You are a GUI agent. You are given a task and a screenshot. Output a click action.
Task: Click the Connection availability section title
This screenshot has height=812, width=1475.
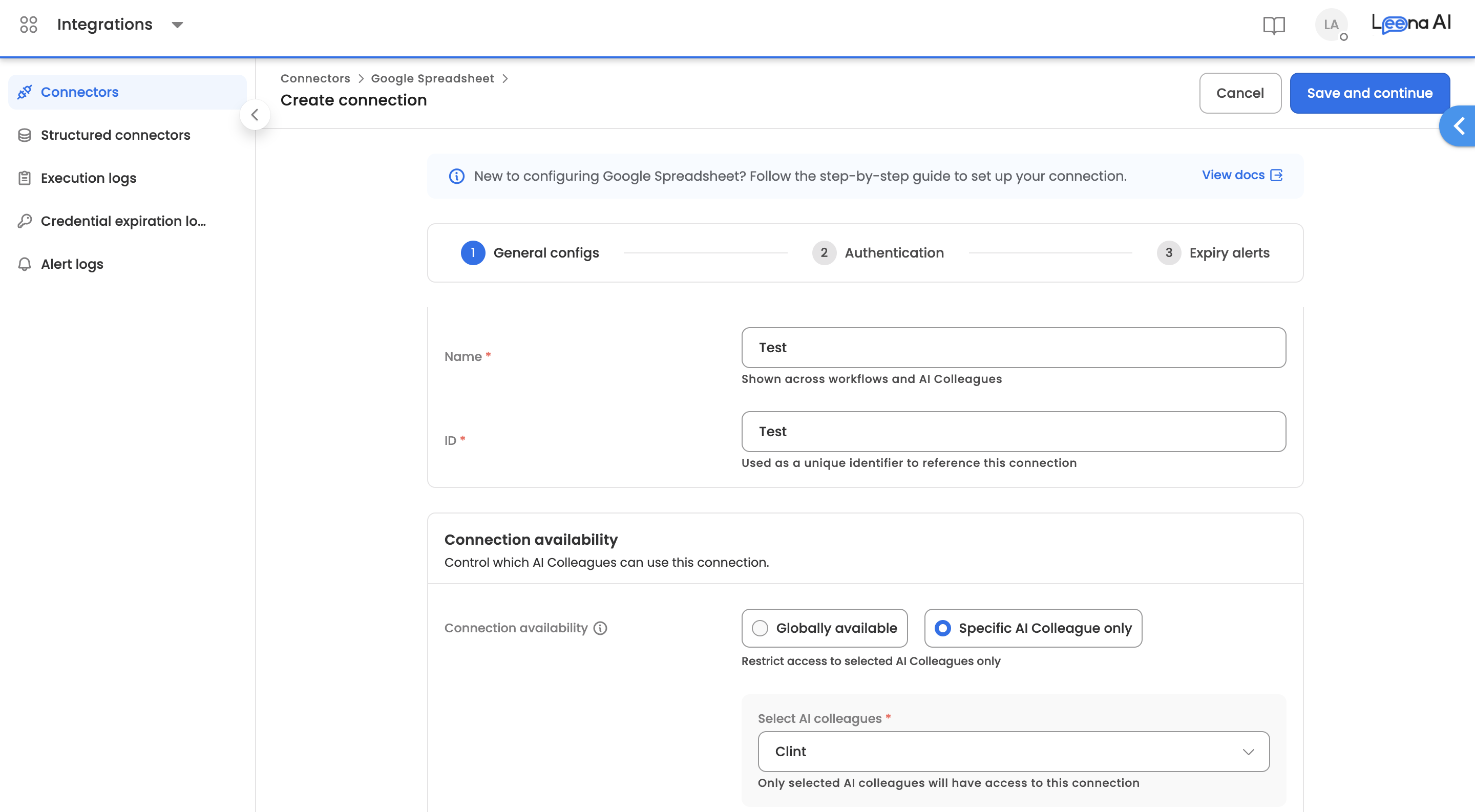point(531,540)
